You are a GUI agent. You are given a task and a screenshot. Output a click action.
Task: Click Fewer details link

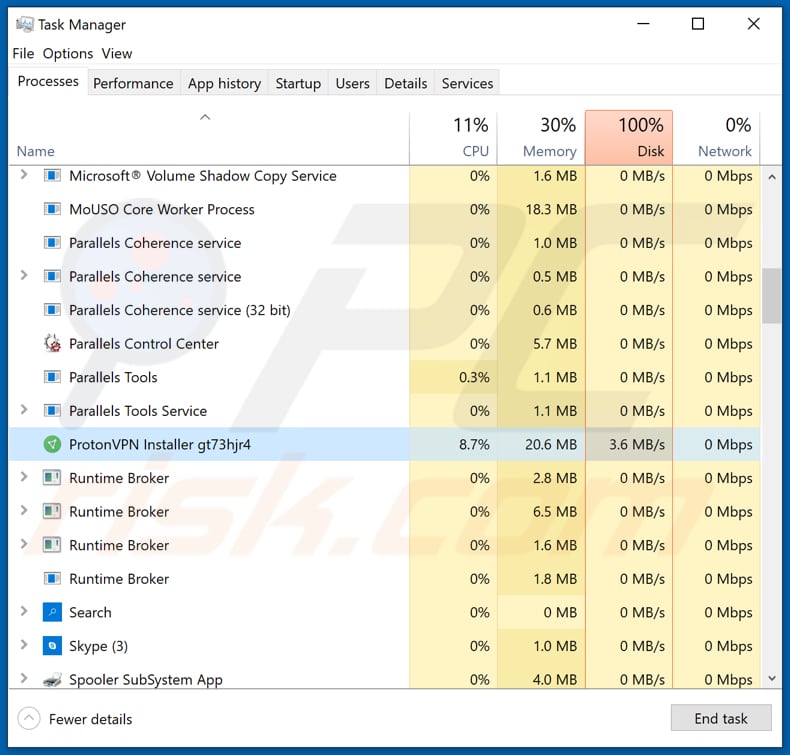coord(90,719)
